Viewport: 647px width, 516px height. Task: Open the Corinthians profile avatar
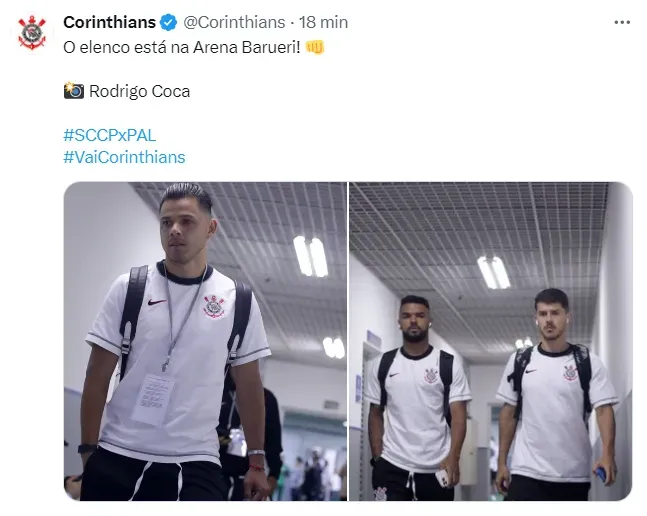click(x=32, y=32)
